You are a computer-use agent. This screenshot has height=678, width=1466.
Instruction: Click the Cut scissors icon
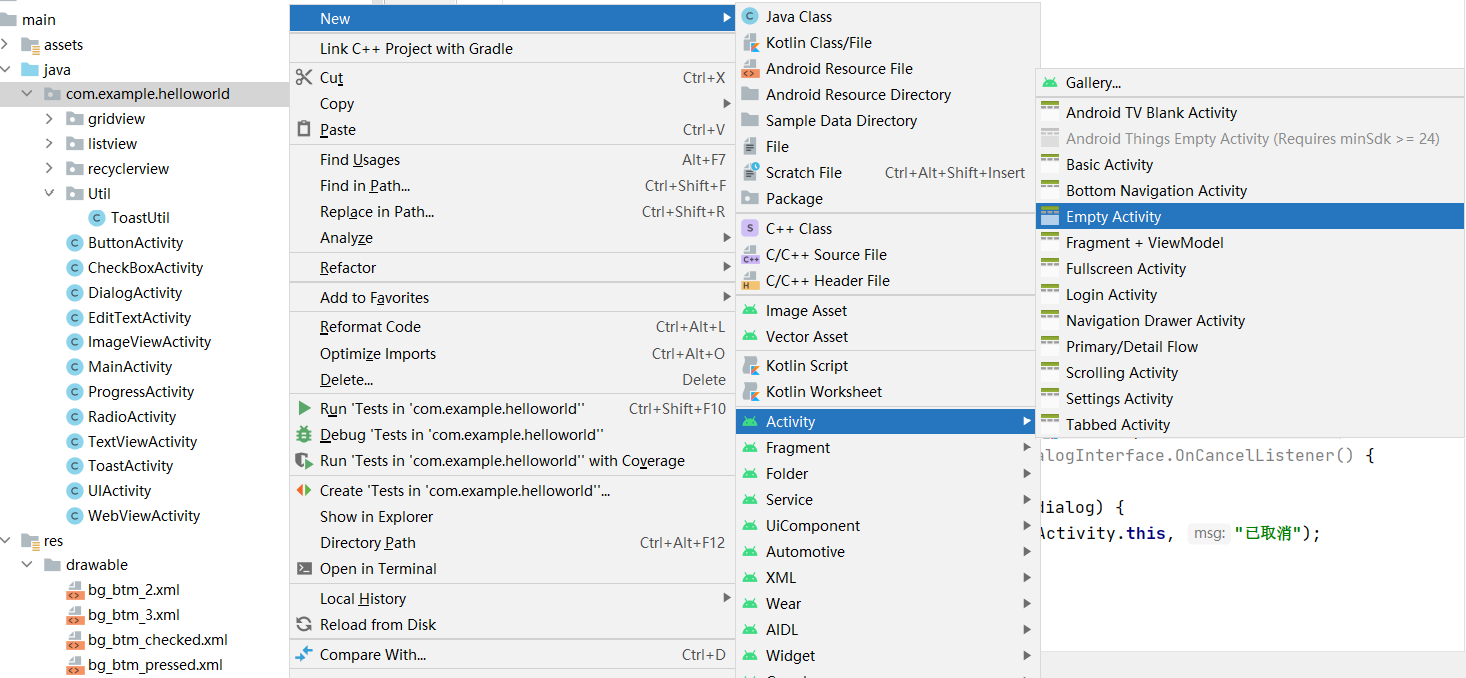click(304, 77)
